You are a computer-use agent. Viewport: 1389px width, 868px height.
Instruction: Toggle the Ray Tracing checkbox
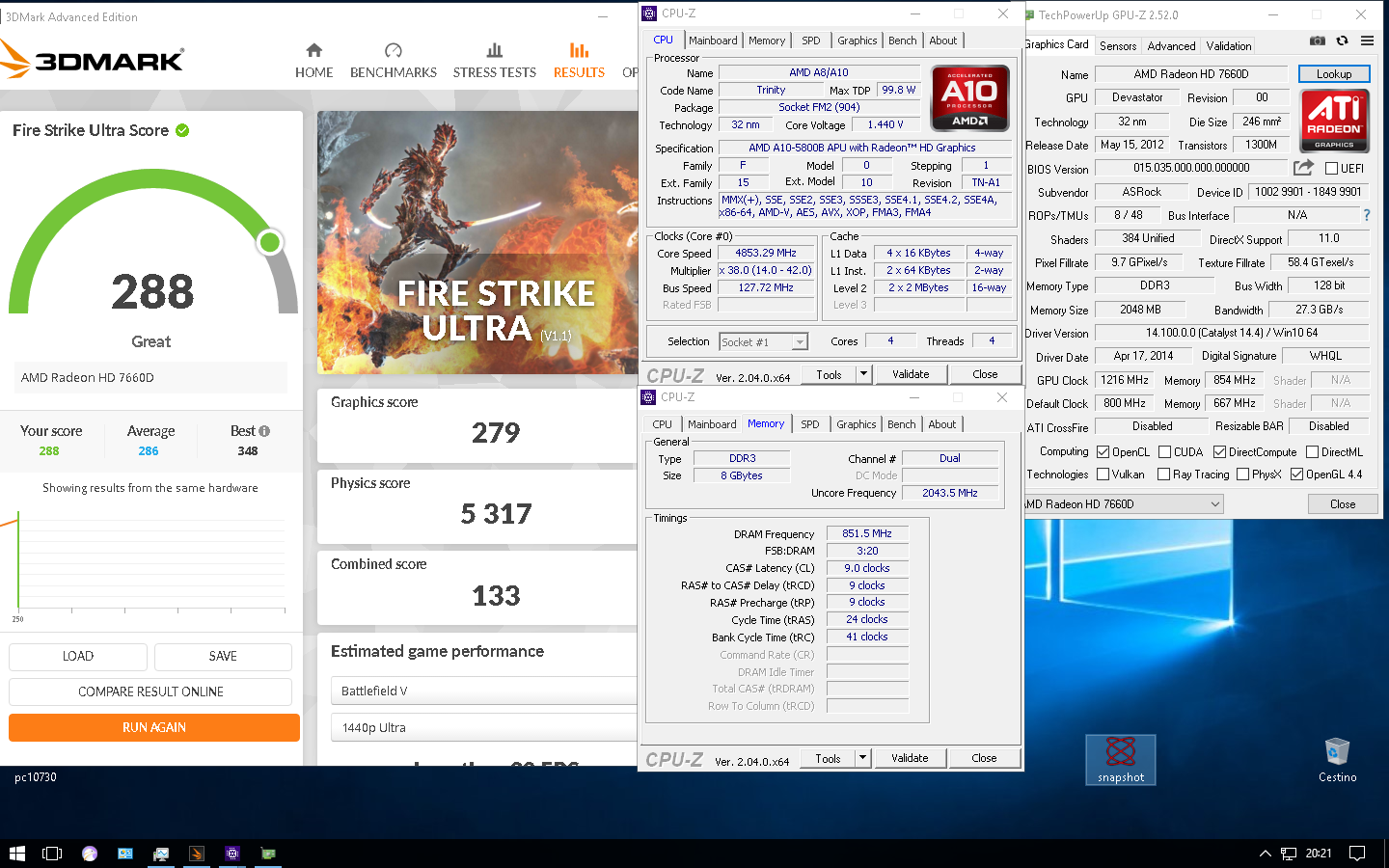(1164, 474)
